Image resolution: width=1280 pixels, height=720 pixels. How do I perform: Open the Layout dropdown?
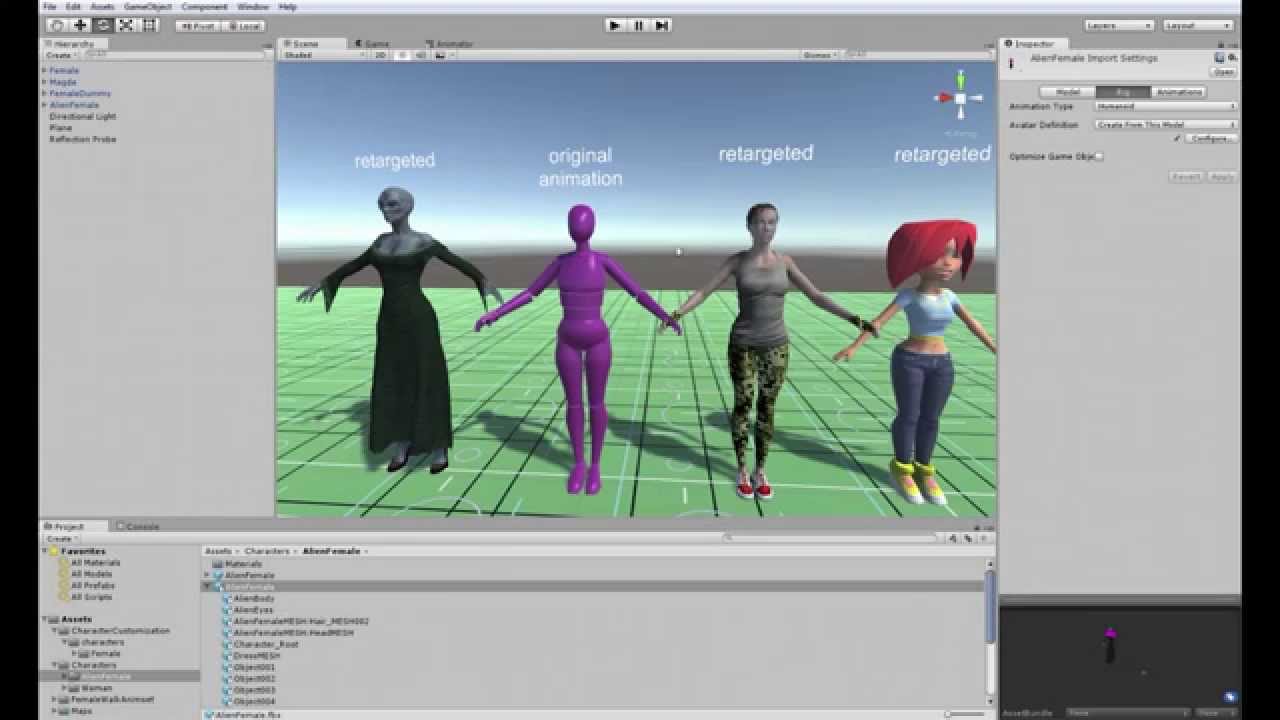(x=1199, y=25)
